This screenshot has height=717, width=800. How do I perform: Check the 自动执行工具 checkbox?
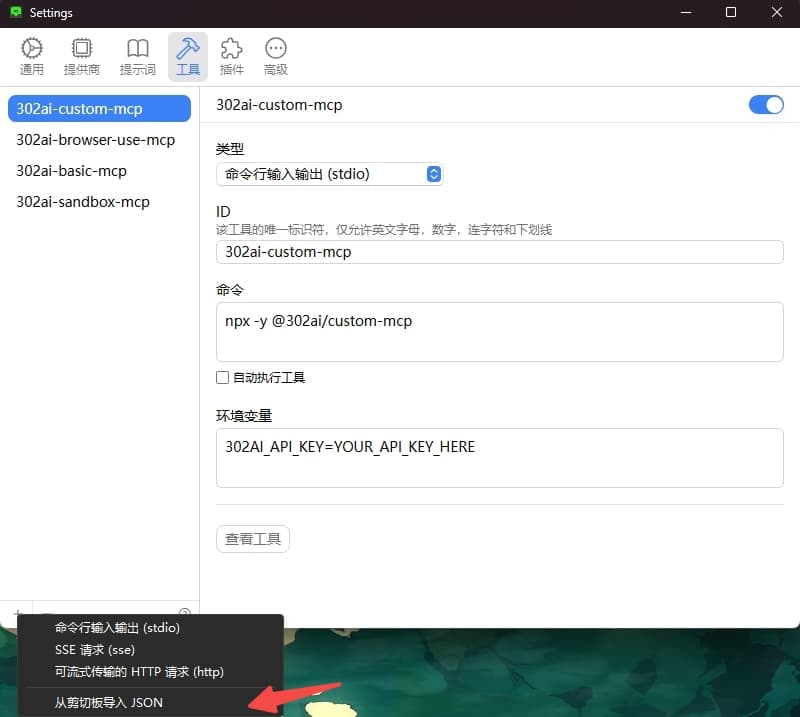click(x=222, y=378)
